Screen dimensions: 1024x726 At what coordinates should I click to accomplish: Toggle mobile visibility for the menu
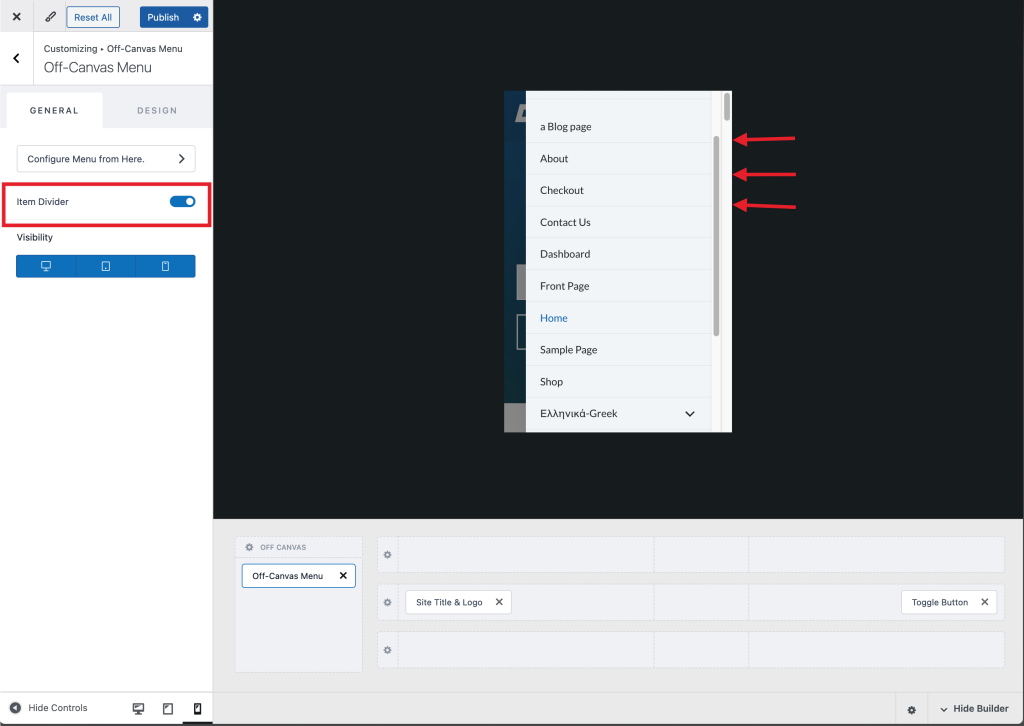[165, 266]
